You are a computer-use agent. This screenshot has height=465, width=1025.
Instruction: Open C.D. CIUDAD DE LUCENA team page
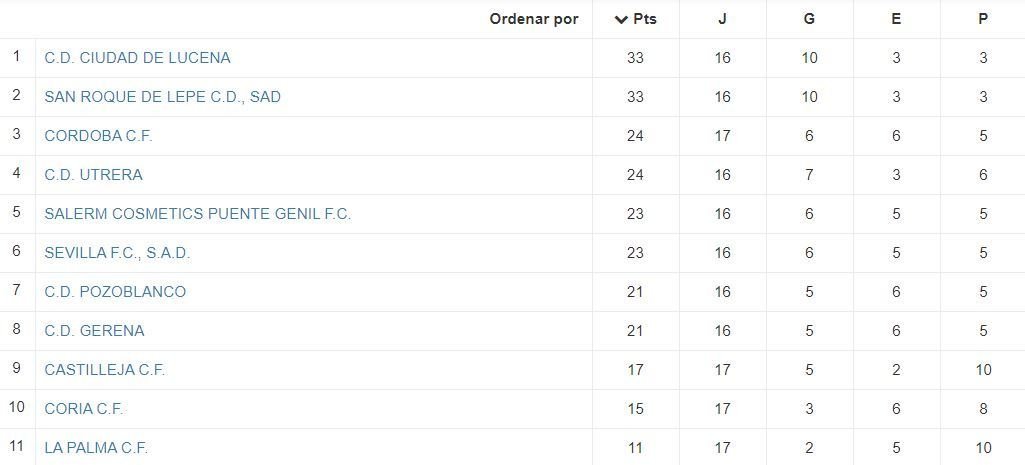[x=137, y=58]
